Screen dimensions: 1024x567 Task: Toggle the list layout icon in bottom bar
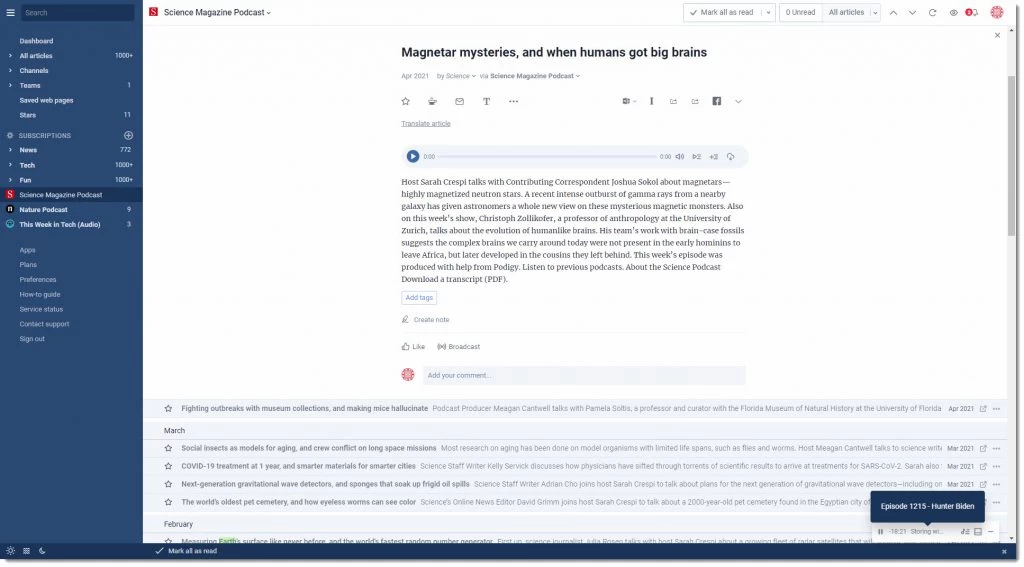[x=26, y=551]
